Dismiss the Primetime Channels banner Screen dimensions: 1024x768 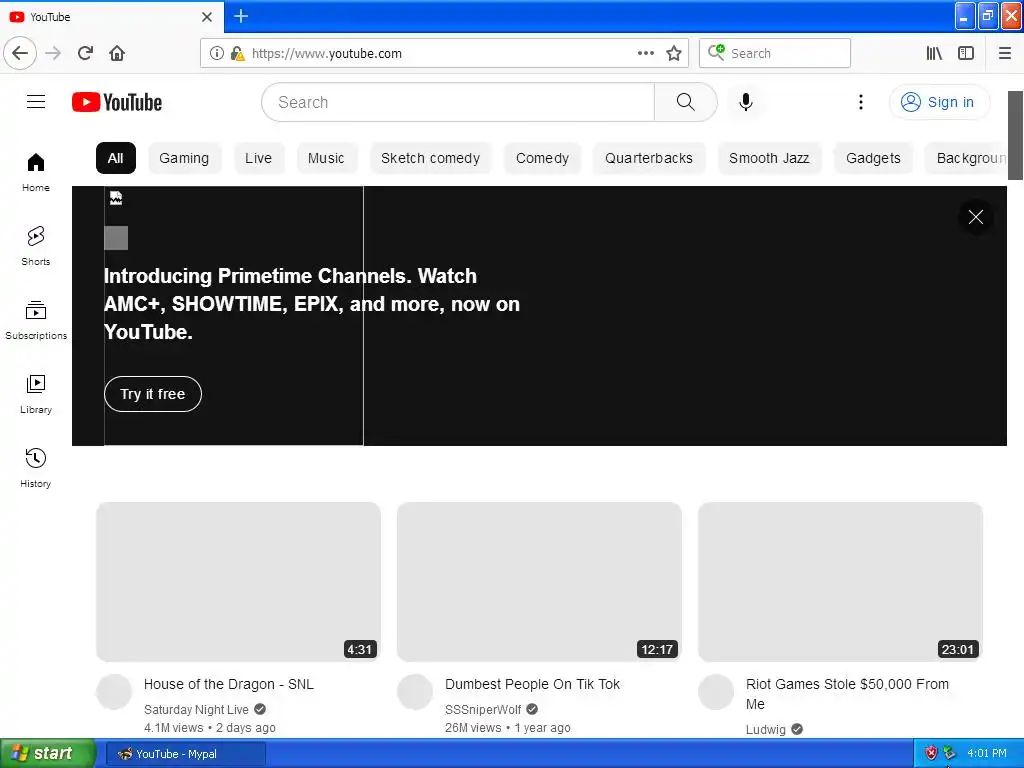pos(976,217)
